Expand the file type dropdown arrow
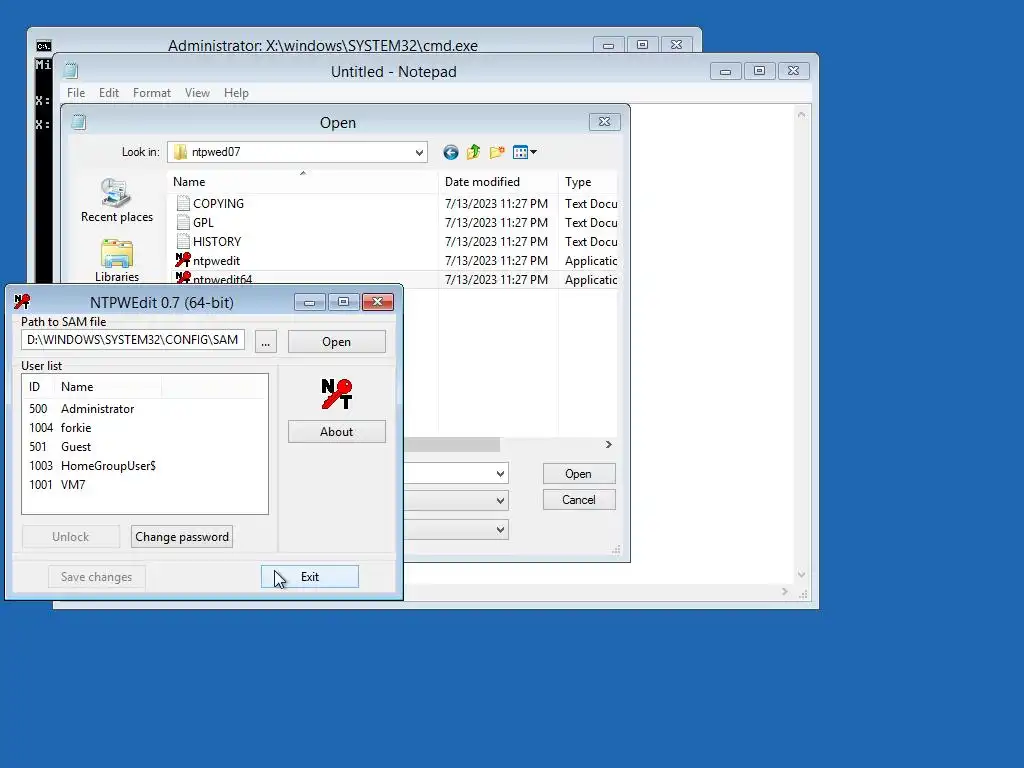This screenshot has width=1024, height=768. 500,501
